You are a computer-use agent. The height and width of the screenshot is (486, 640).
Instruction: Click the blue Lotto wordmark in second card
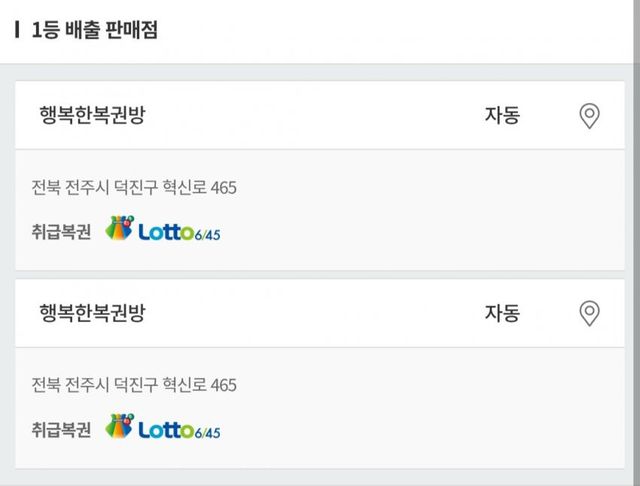167,430
